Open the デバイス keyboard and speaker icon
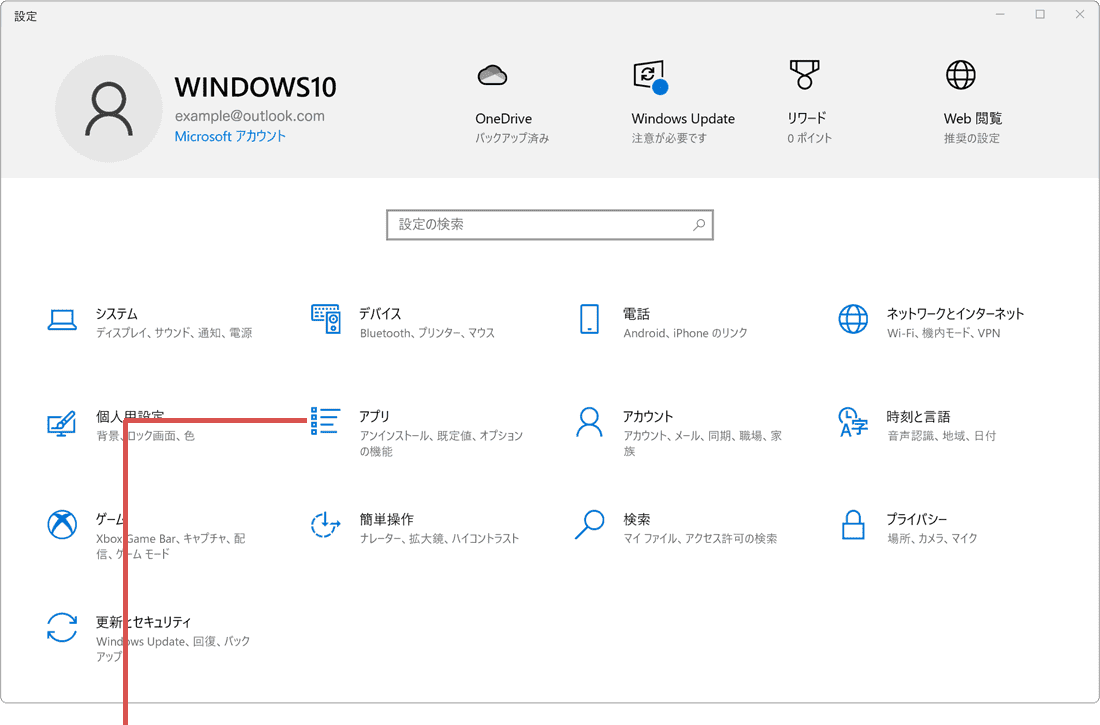 point(326,319)
